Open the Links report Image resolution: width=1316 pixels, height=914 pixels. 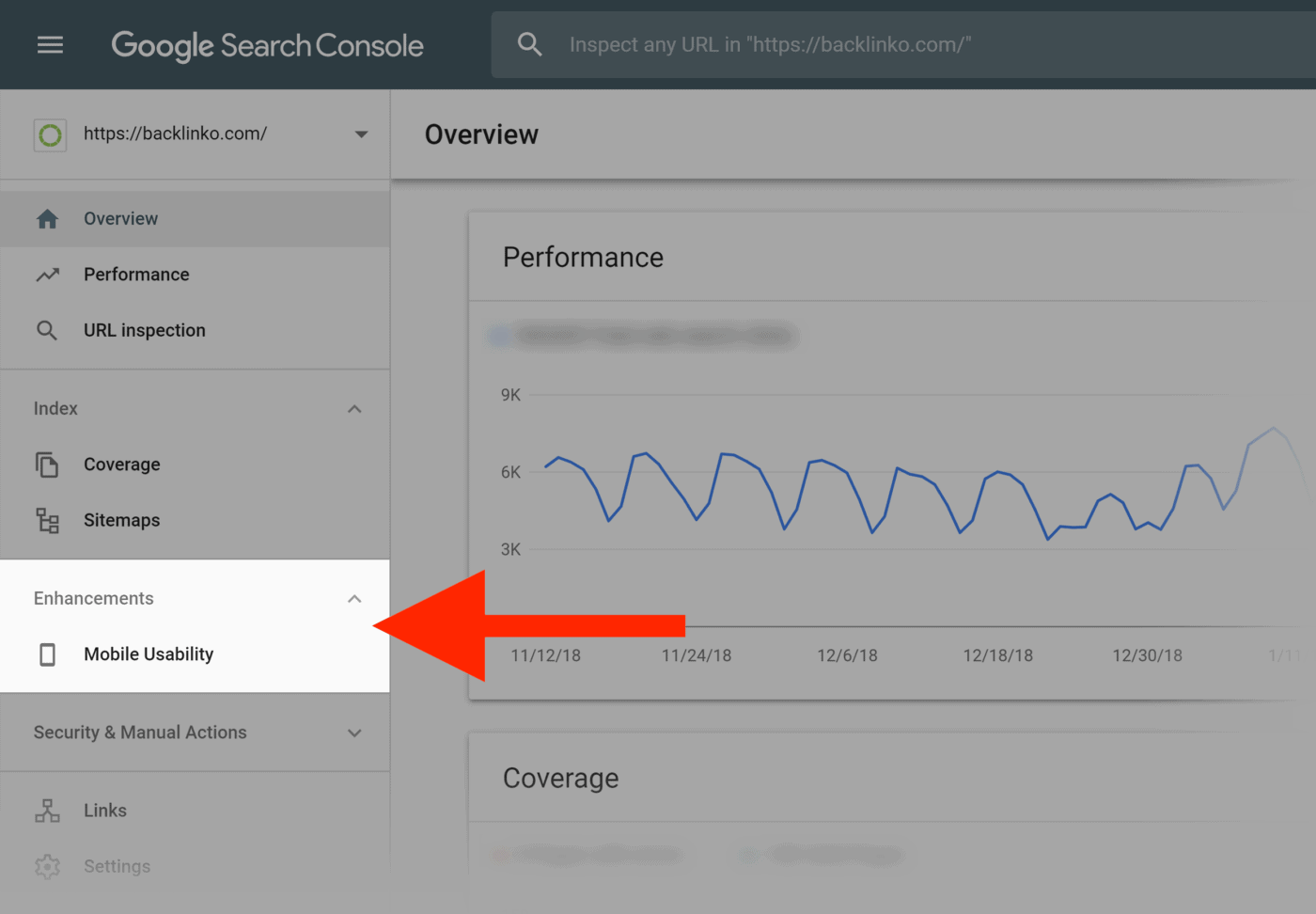[x=195, y=811]
